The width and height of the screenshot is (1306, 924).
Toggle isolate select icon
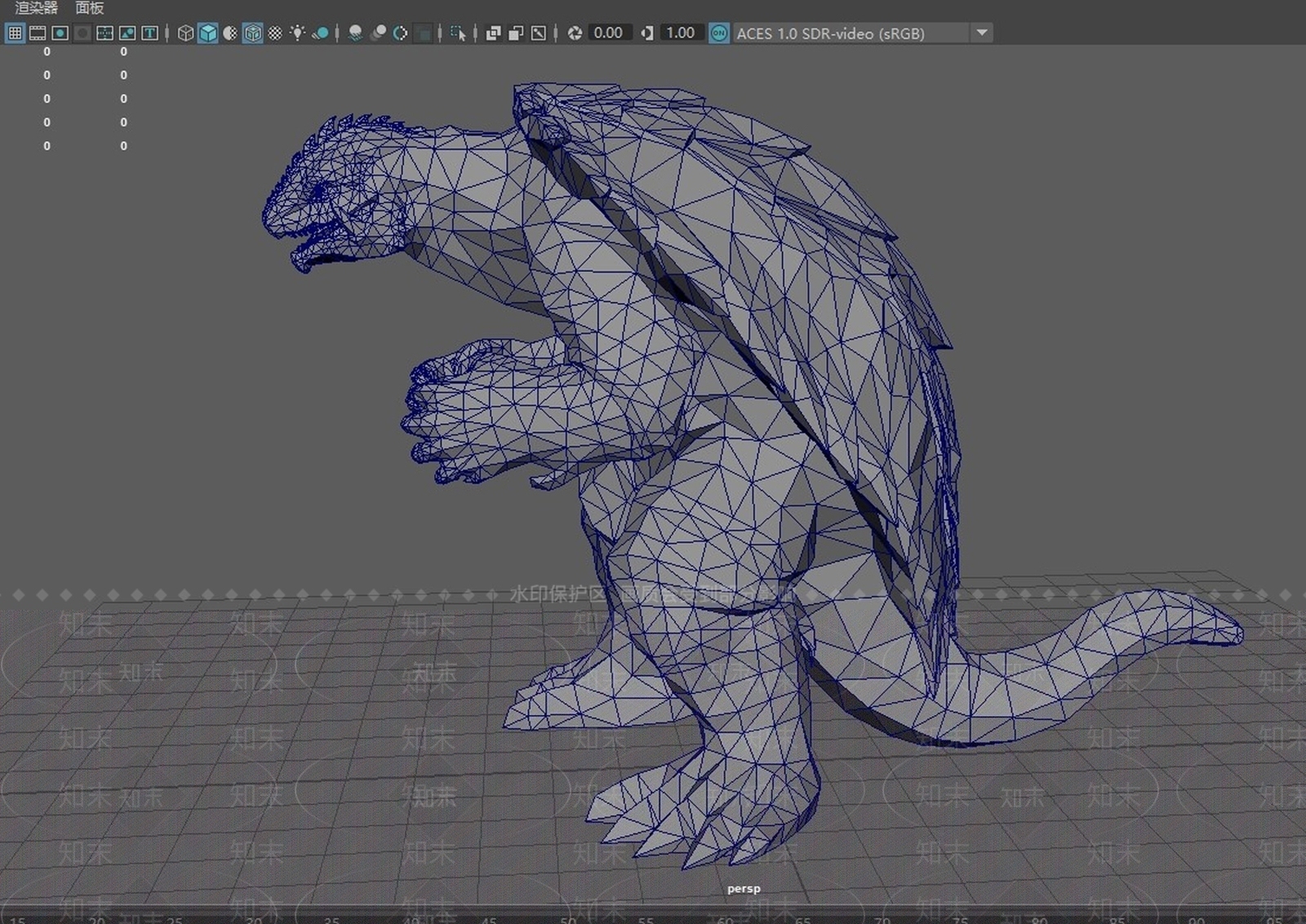(458, 33)
